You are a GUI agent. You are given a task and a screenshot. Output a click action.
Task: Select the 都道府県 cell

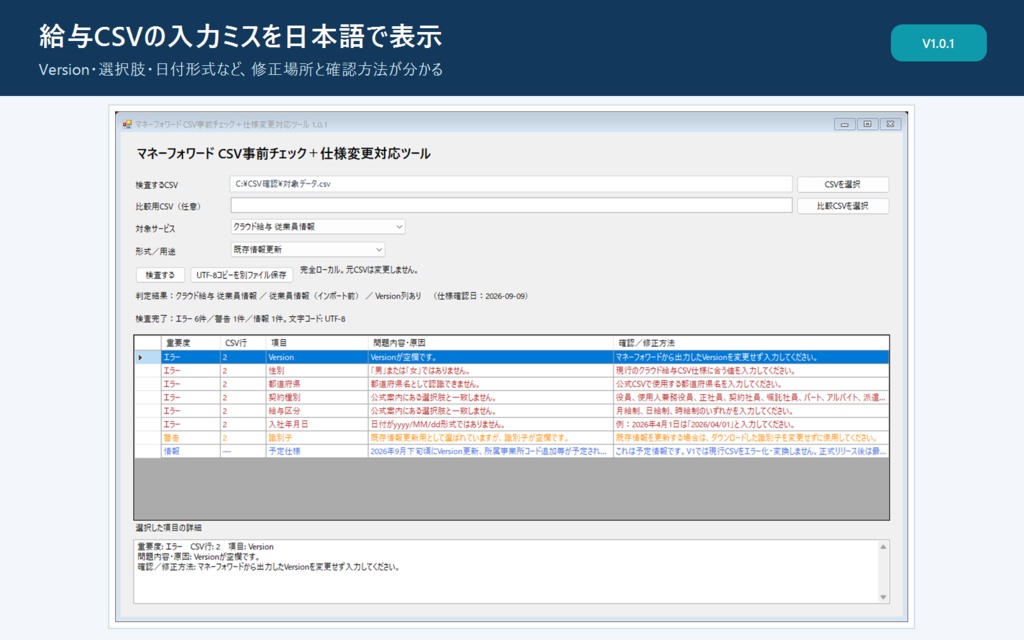(x=317, y=384)
